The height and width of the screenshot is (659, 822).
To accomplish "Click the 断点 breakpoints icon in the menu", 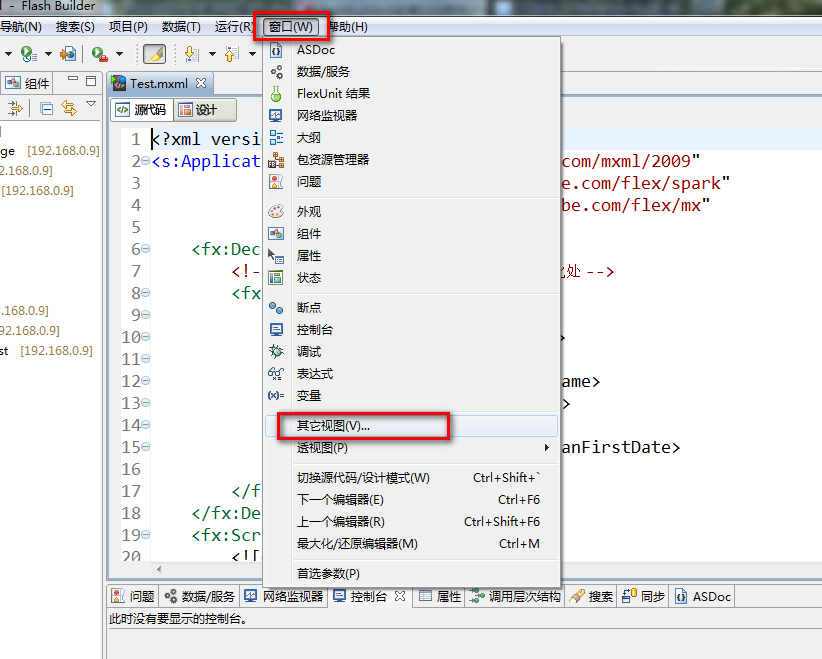I will click(x=276, y=308).
